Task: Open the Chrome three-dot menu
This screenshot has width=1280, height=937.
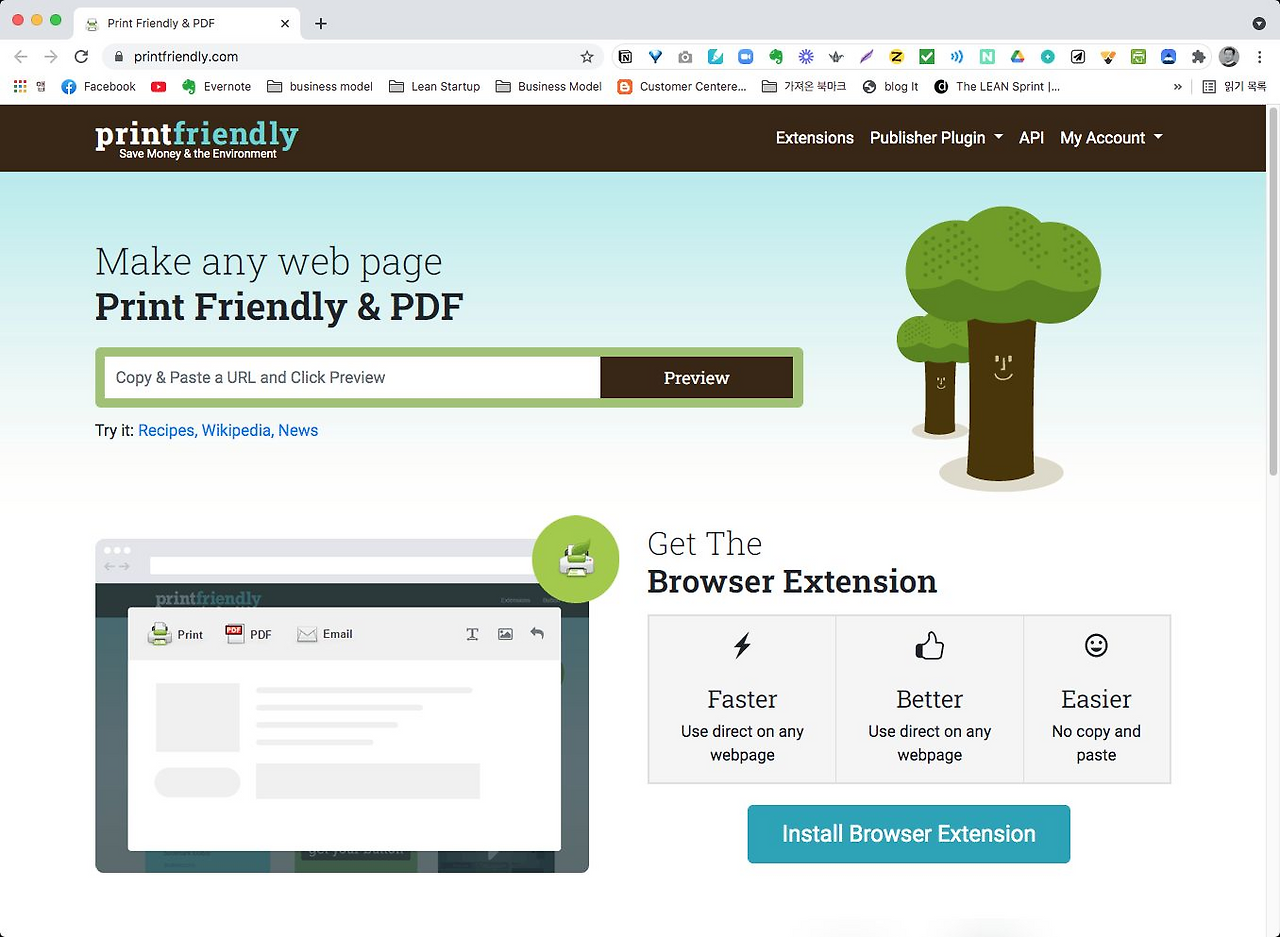Action: click(x=1260, y=57)
